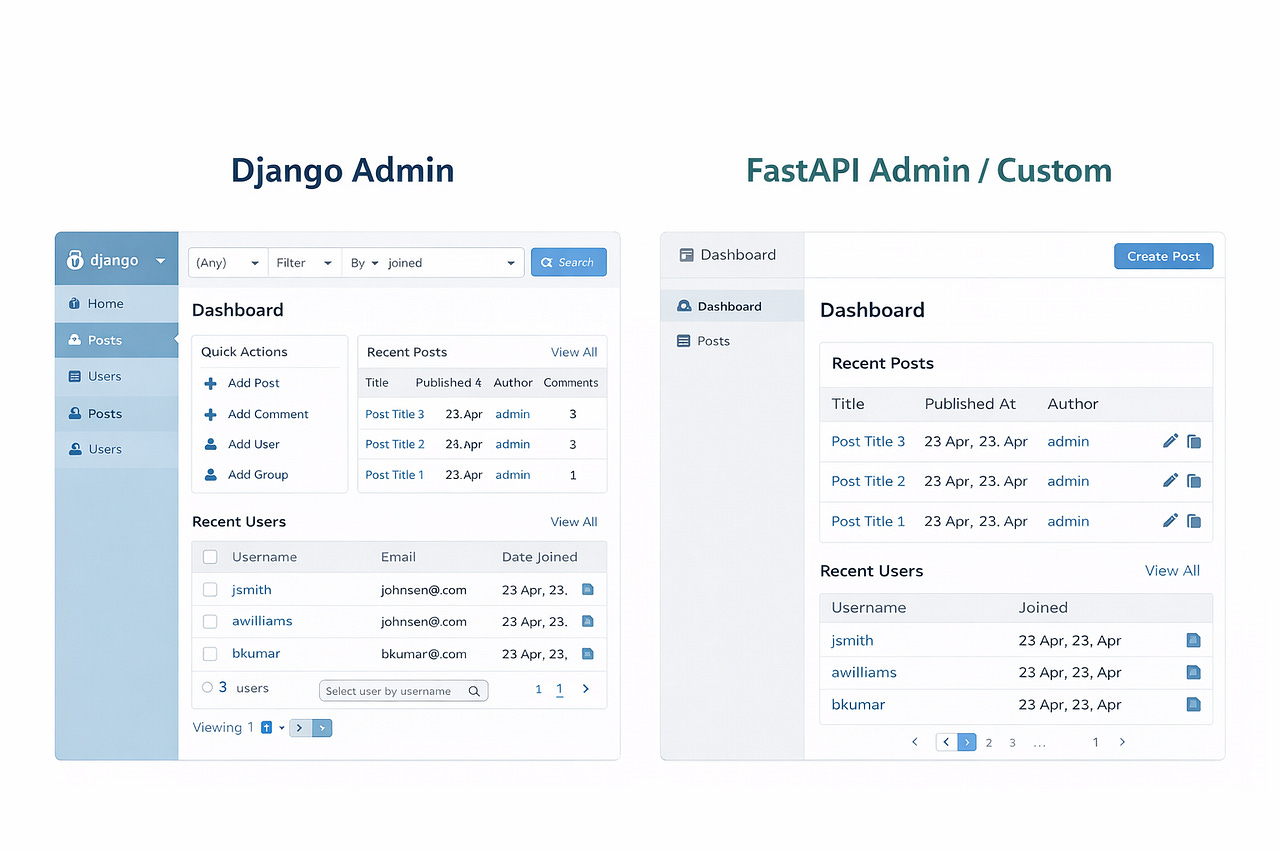Click the django logo icon

pyautogui.click(x=75, y=260)
